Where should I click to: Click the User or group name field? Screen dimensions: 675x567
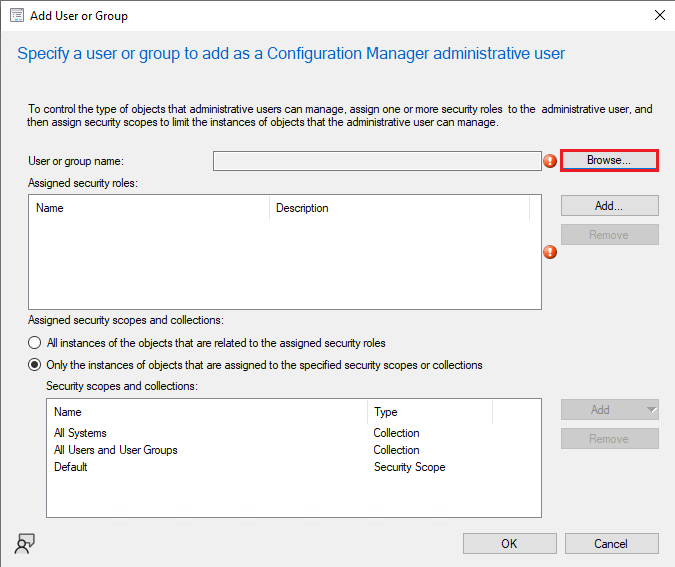tap(377, 161)
